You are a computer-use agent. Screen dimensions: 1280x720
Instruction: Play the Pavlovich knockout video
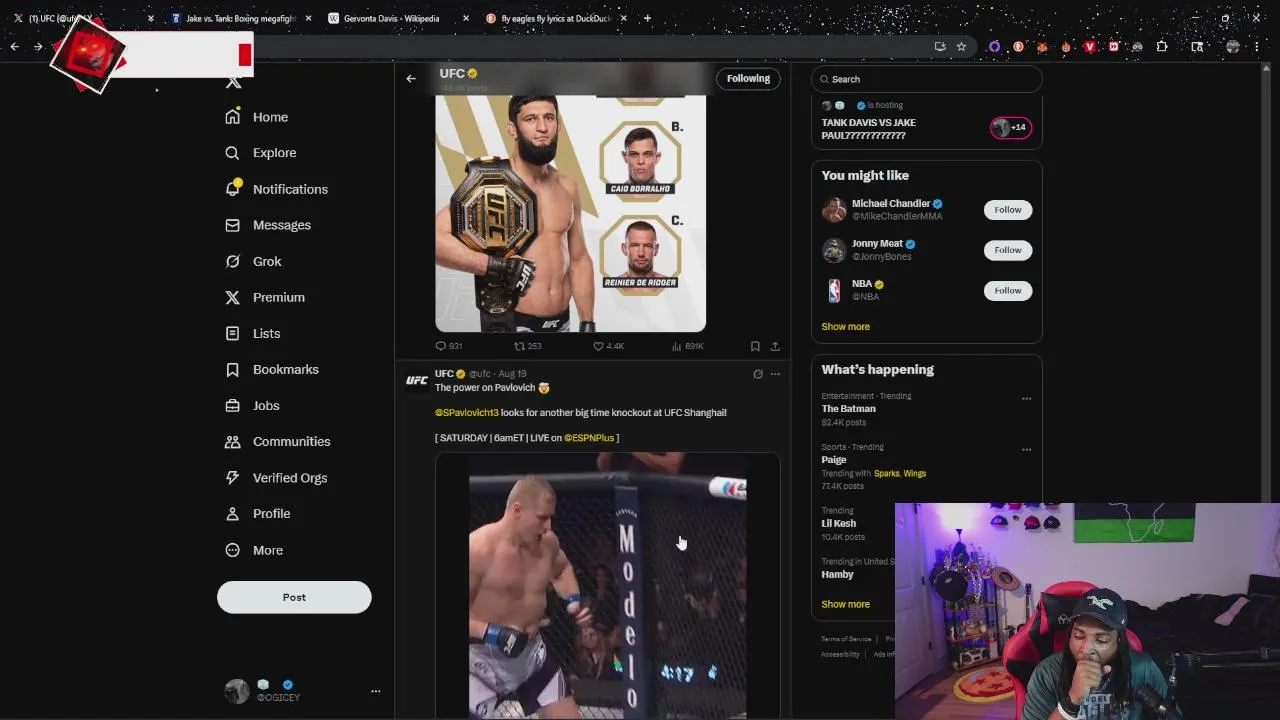point(607,586)
